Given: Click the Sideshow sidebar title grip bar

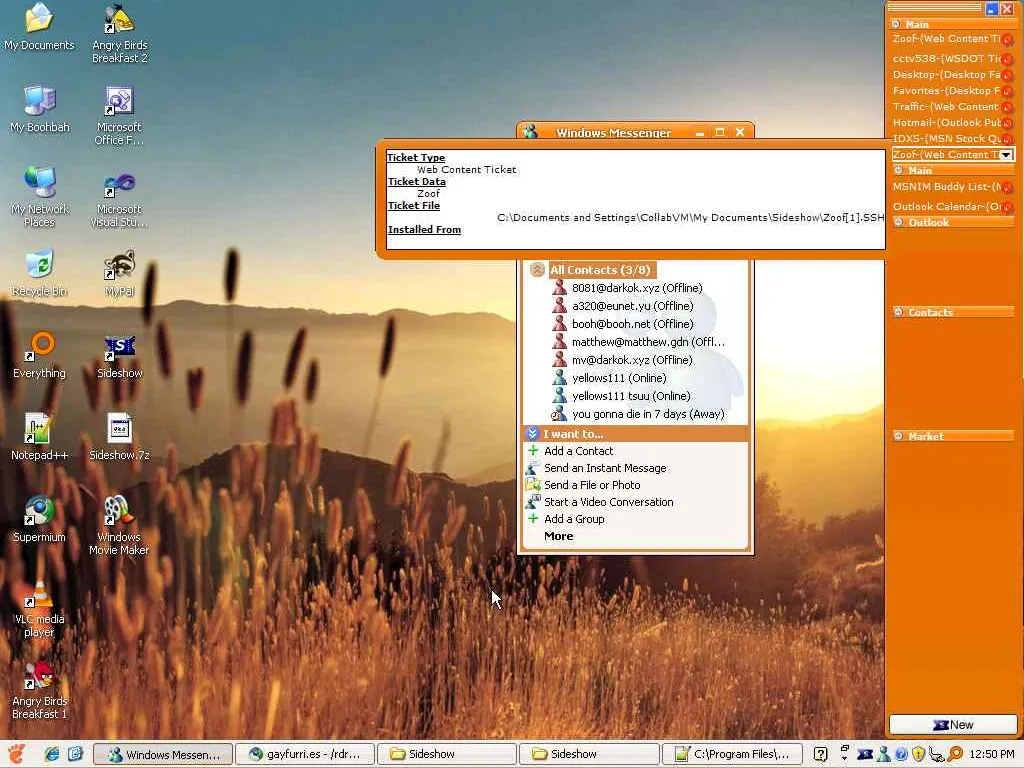Looking at the screenshot, I should click(934, 8).
